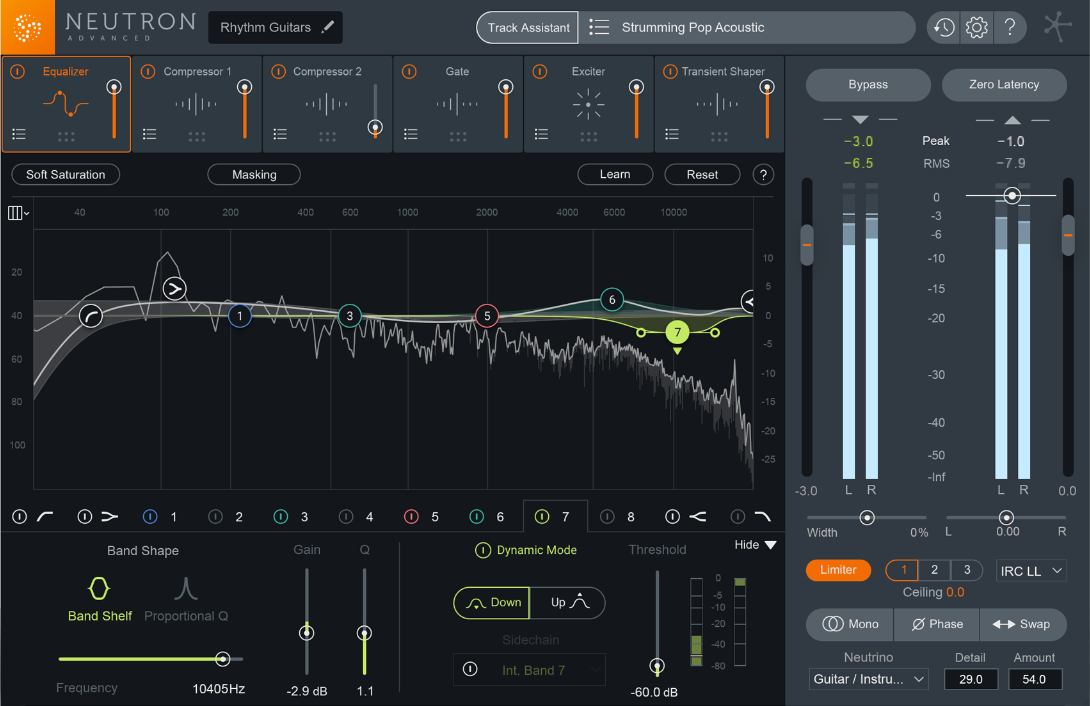Open the undo history clock icon
This screenshot has height=706, width=1090.
(942, 27)
